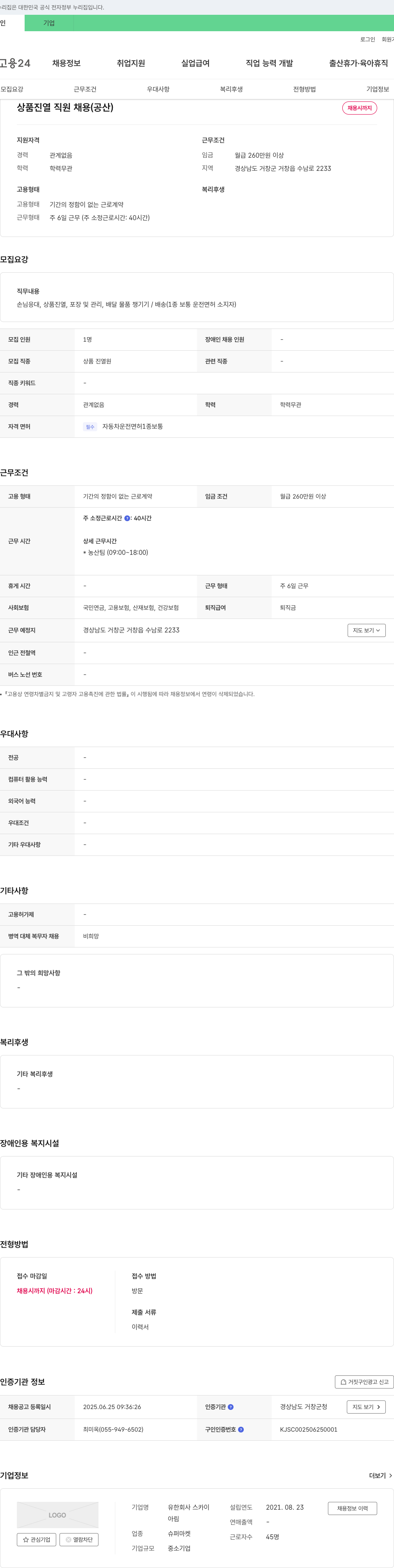Jump to 전형방법 section tab
The height and width of the screenshot is (1568, 394).
[x=305, y=89]
